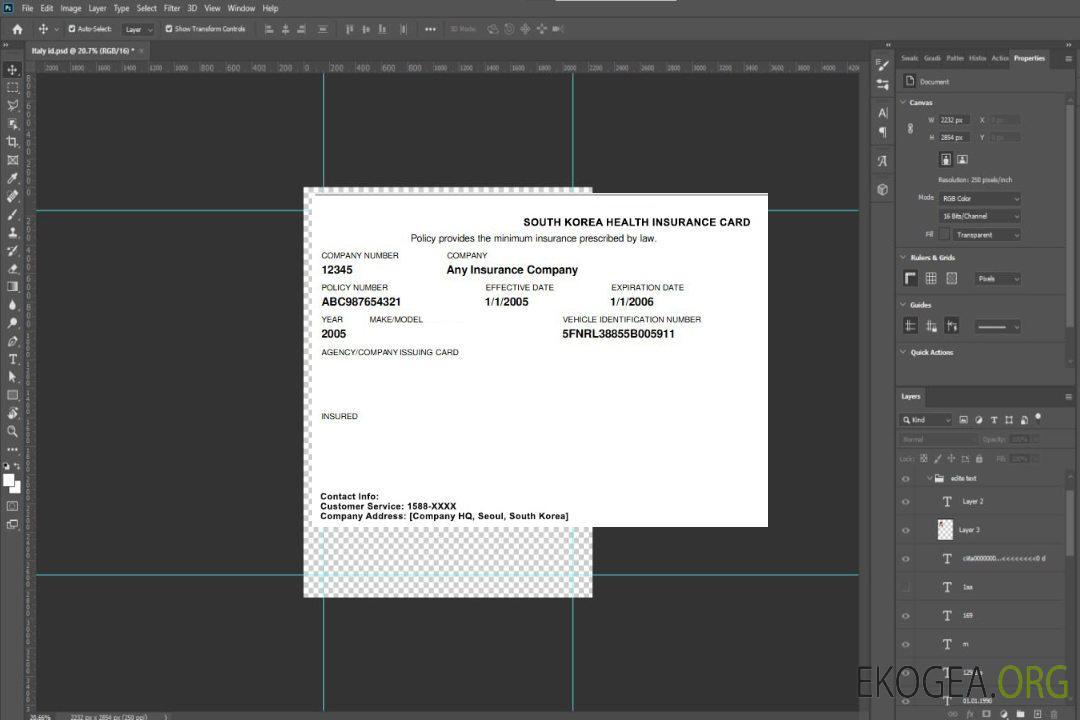Switch to the Actions panel tab
Screen dimensions: 1080x720
pyautogui.click(x=999, y=58)
